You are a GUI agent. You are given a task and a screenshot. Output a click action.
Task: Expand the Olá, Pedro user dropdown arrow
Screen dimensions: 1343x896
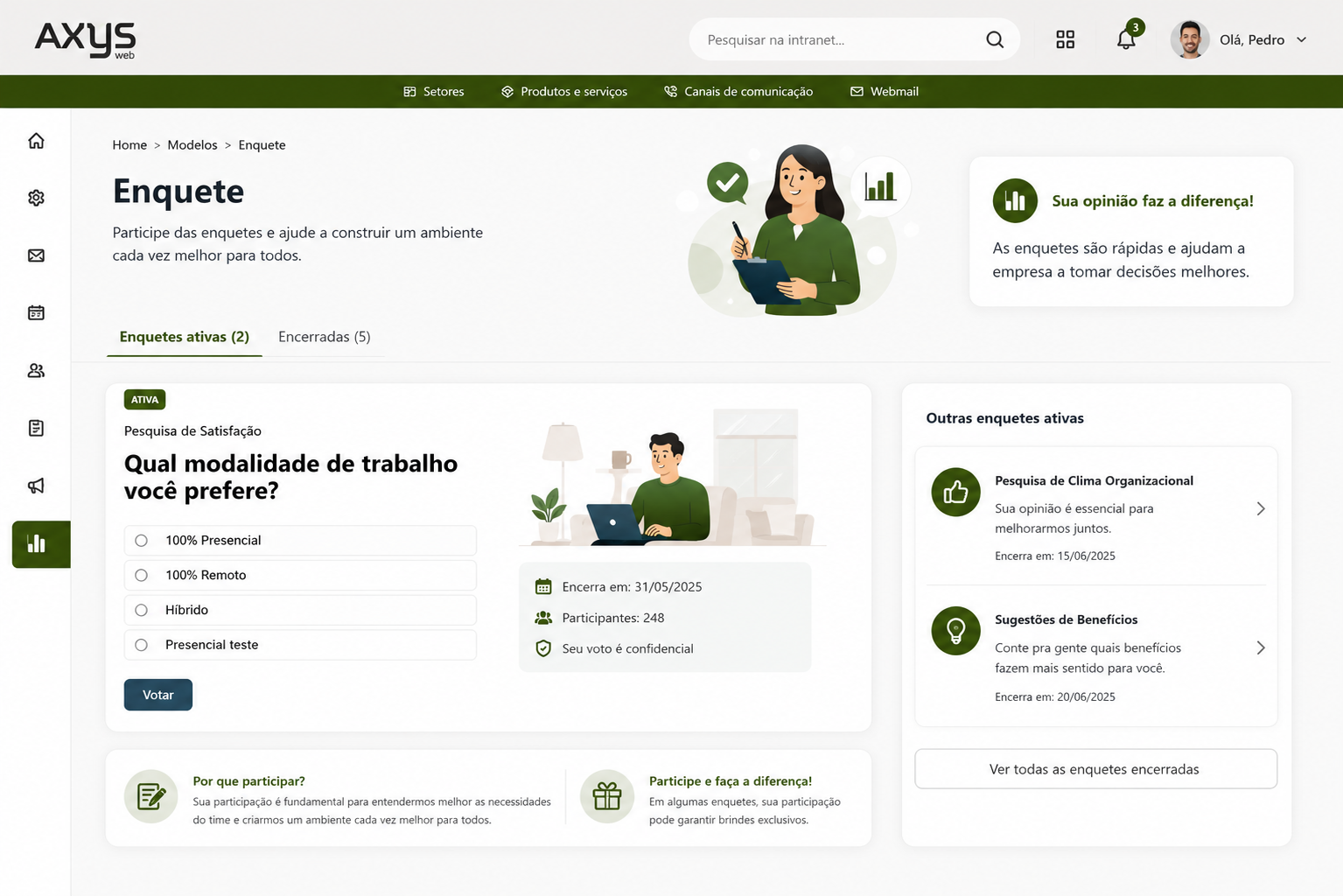tap(1301, 39)
